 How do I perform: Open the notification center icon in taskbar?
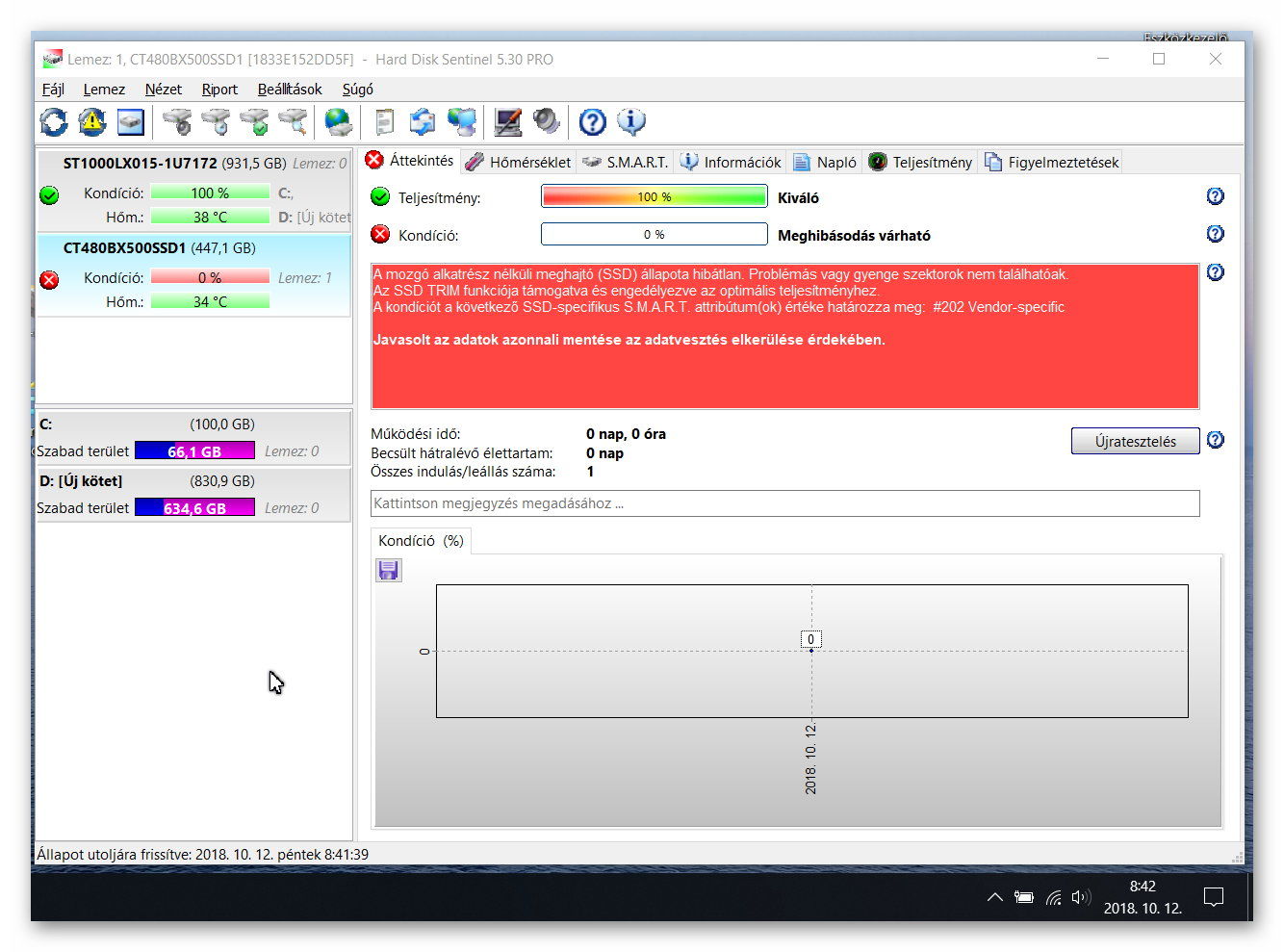coord(1215,897)
